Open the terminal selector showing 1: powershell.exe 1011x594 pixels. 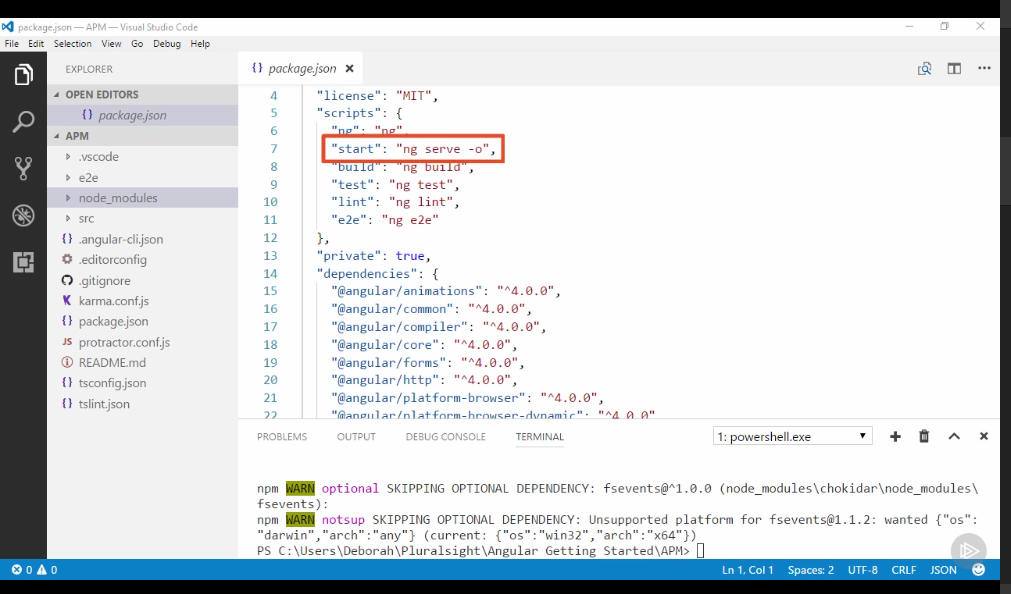792,435
